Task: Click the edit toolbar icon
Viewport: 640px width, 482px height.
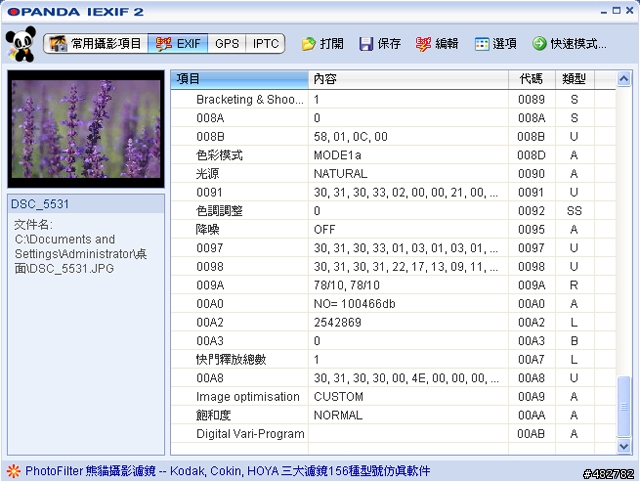Action: click(x=423, y=44)
